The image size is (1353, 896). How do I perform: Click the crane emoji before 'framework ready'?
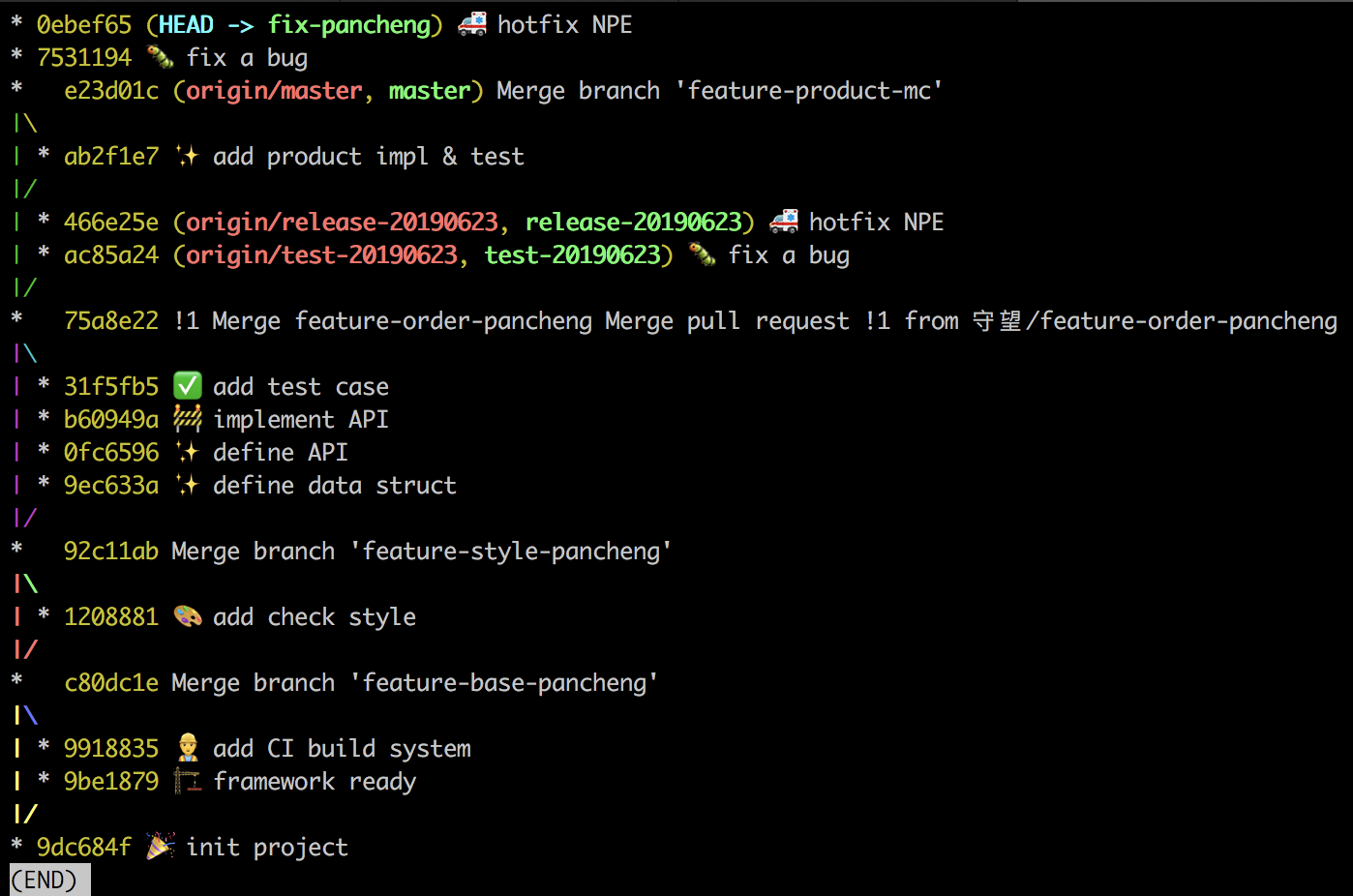187,781
